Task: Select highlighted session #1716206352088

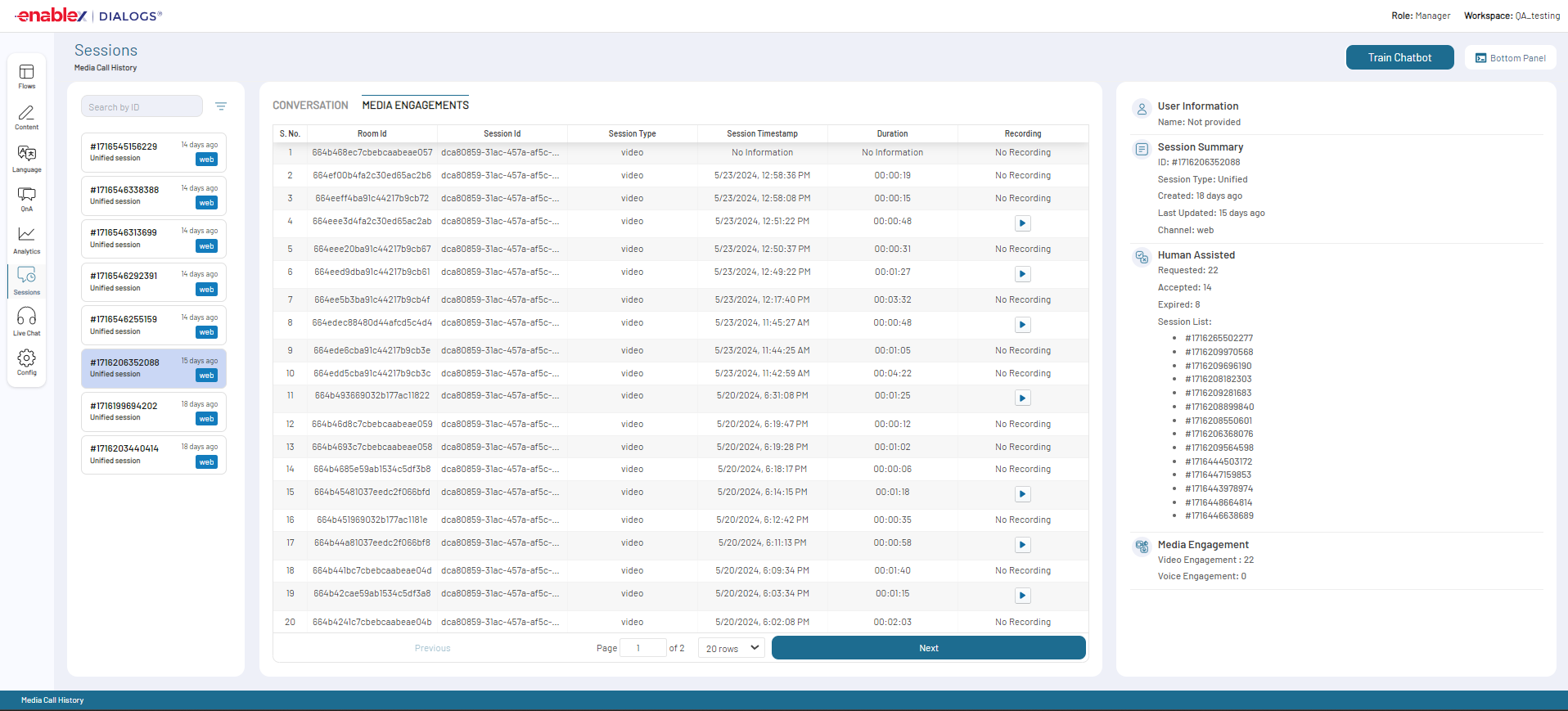Action: [154, 368]
